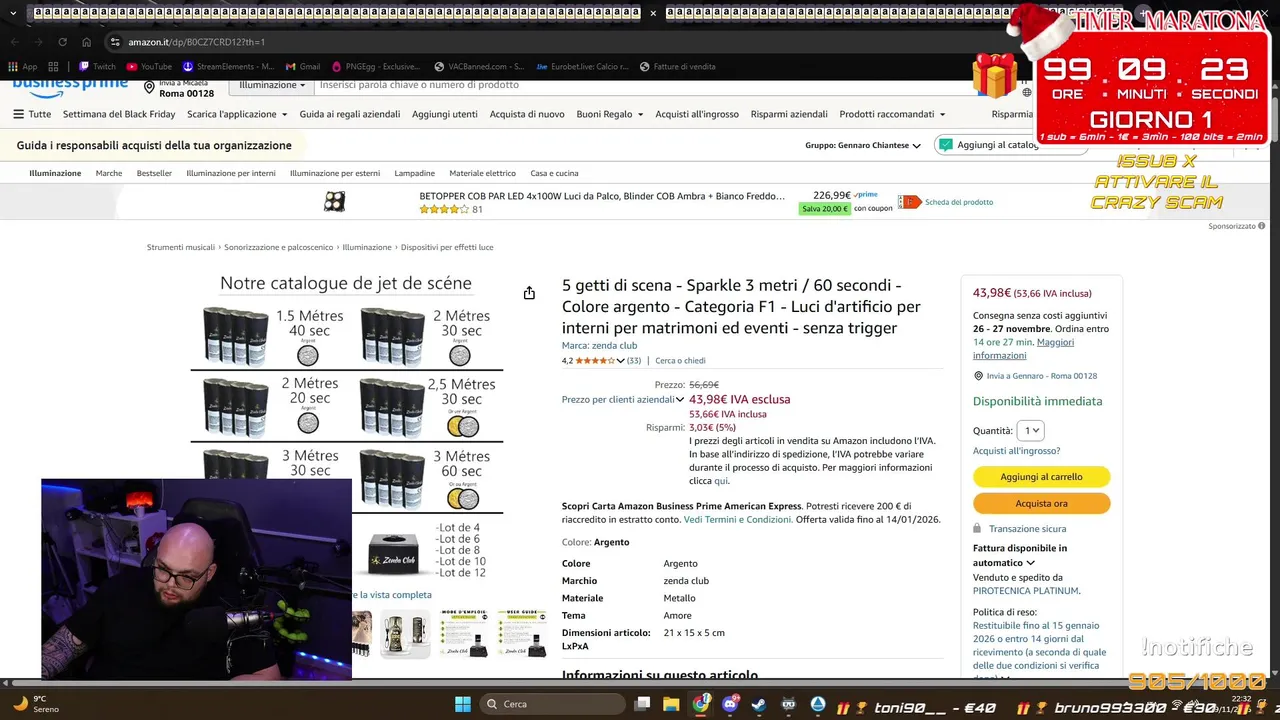Open Steam from the taskbar

coord(760,704)
